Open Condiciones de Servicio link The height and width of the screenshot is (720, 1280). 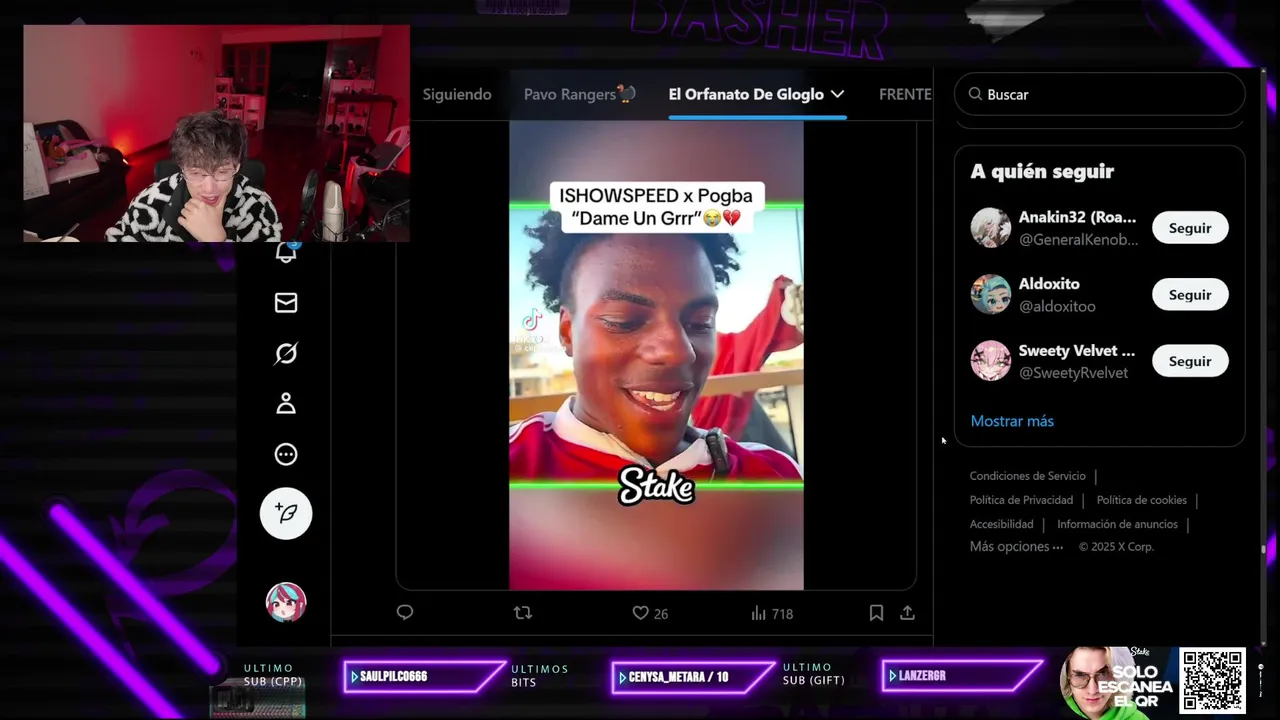coord(1027,476)
